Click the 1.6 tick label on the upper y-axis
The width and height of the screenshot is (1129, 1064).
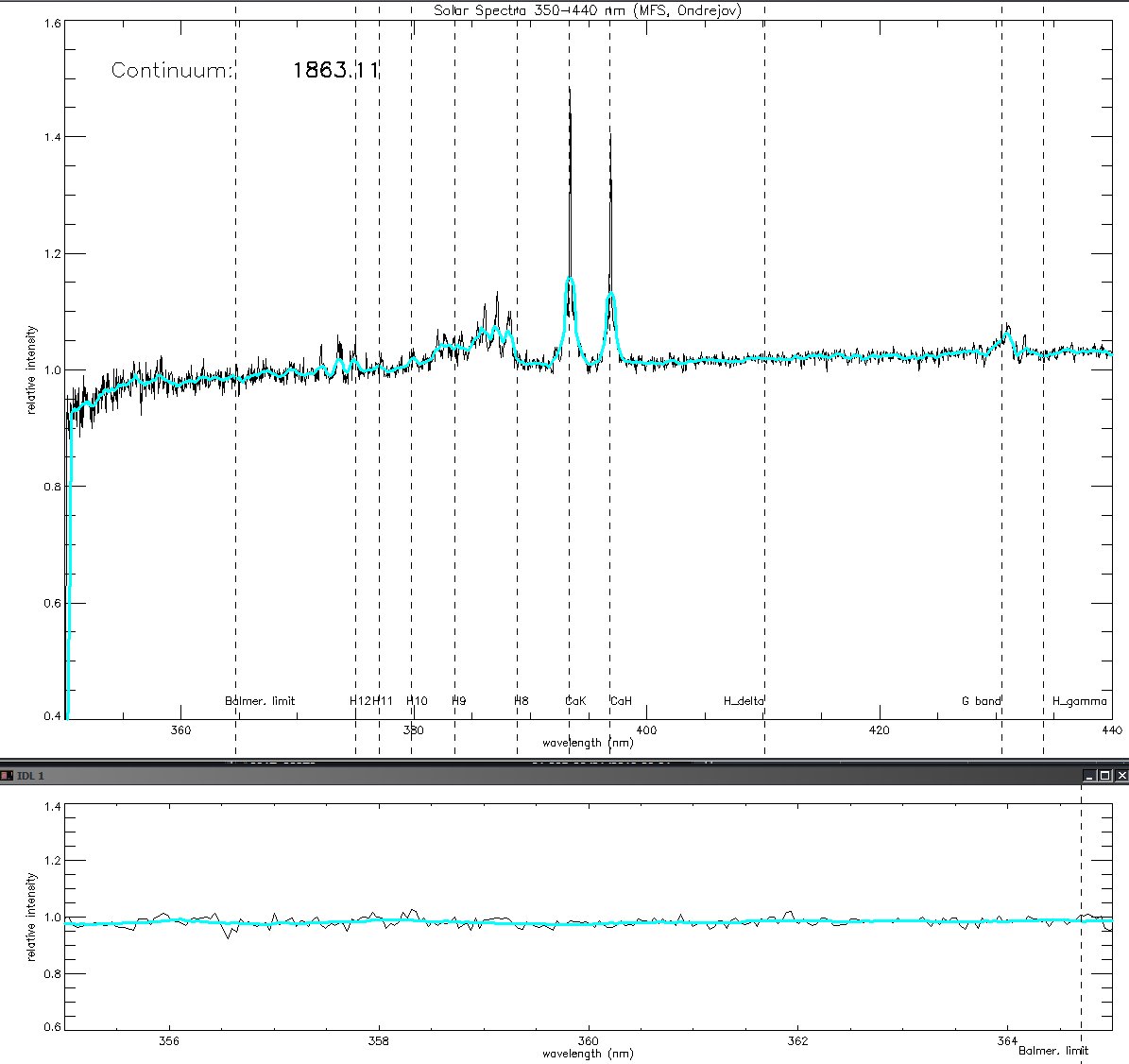coord(53,23)
